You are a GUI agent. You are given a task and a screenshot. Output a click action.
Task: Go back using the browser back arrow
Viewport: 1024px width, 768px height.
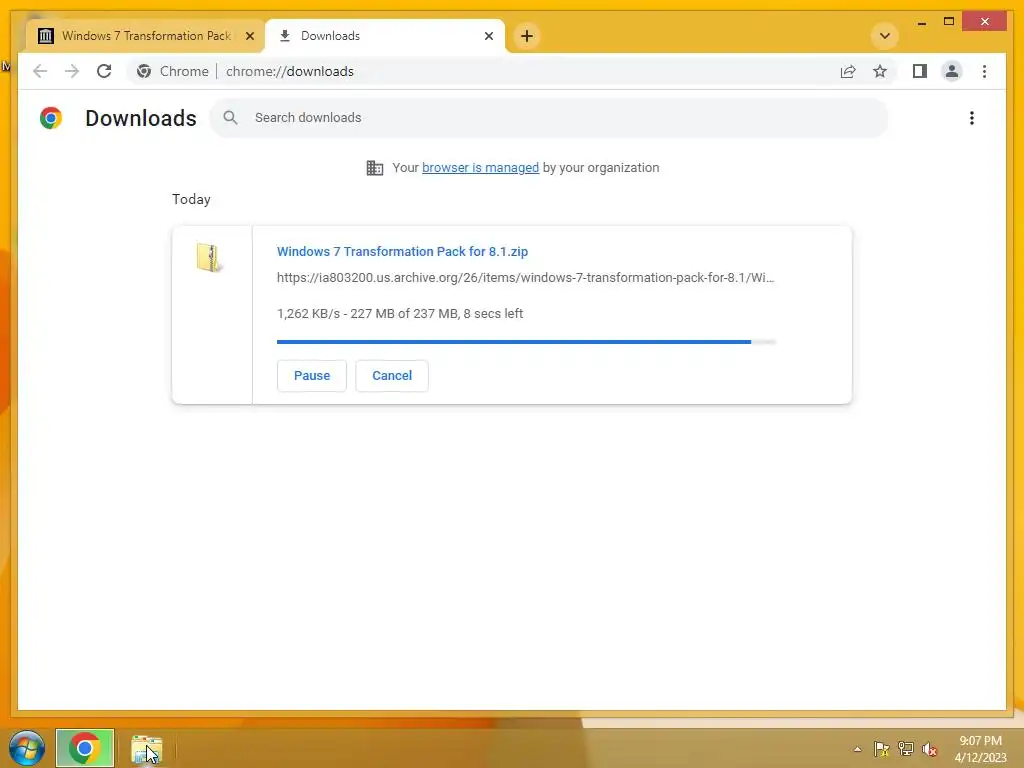[x=40, y=71]
